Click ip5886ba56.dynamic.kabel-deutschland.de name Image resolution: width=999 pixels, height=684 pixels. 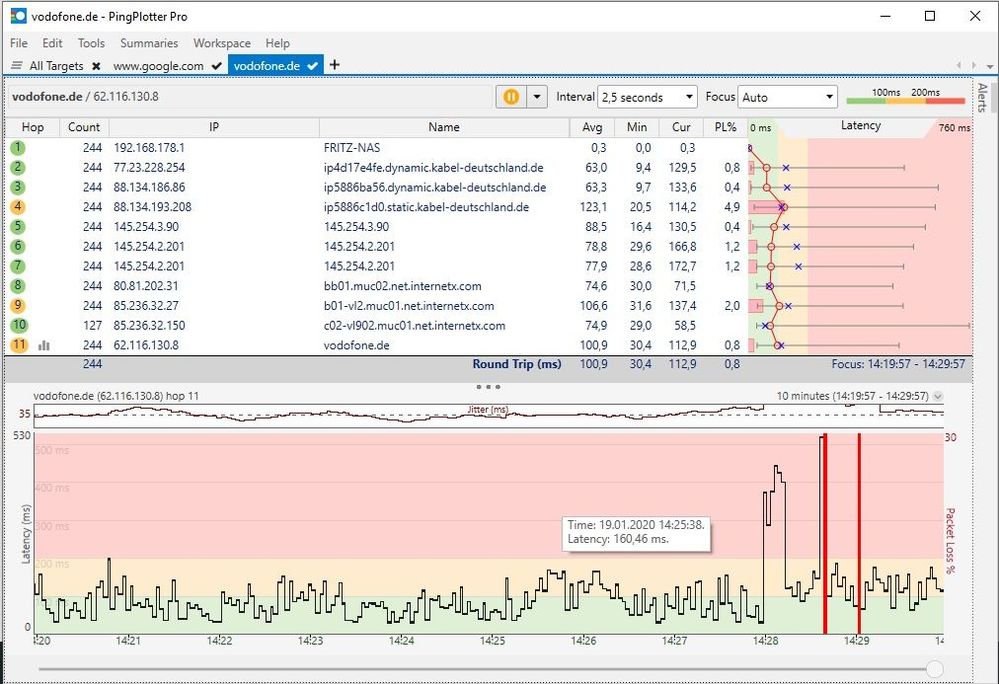click(x=435, y=187)
